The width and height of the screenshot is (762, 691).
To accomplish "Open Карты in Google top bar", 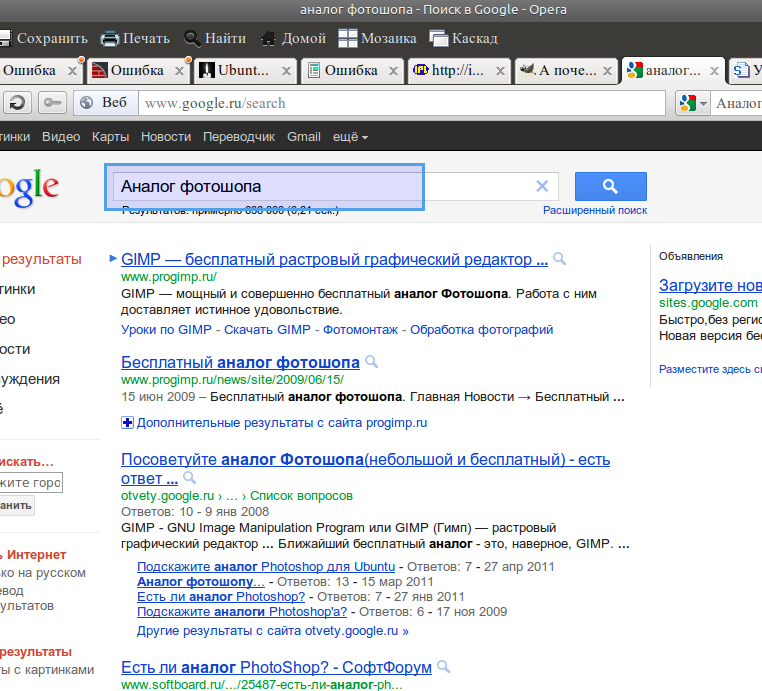I will [110, 137].
